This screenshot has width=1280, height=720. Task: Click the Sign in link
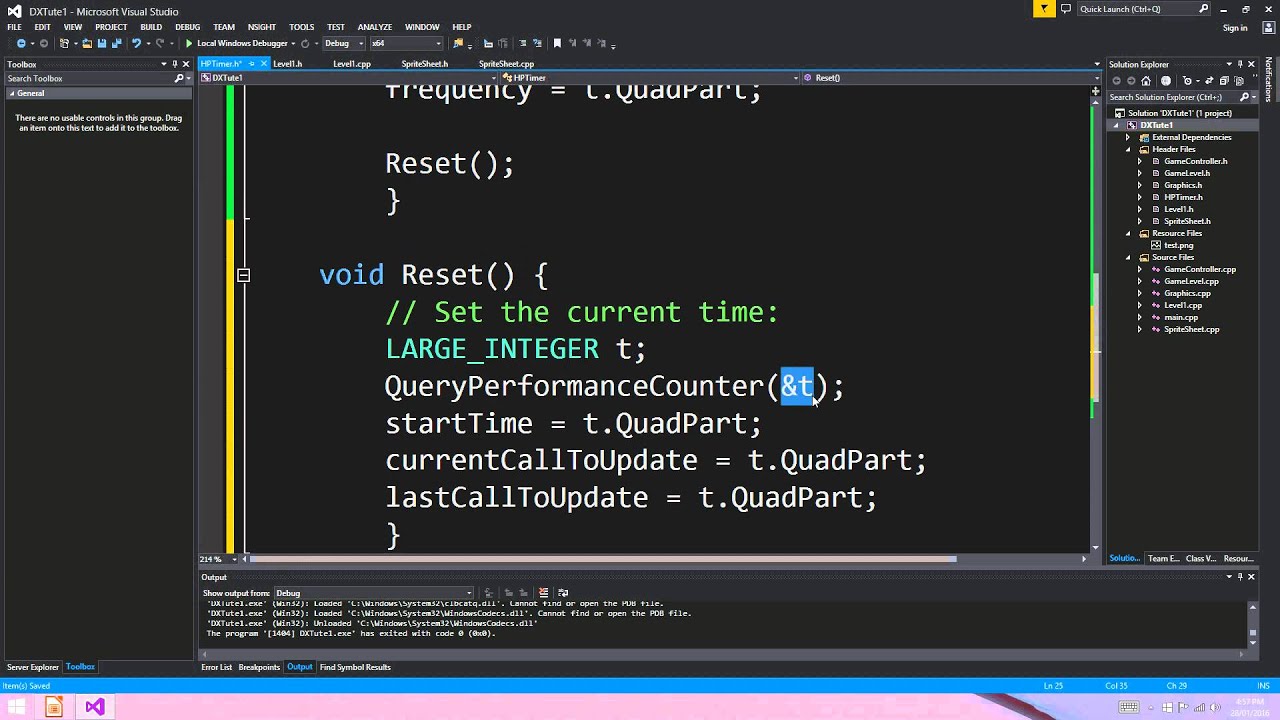[1235, 28]
